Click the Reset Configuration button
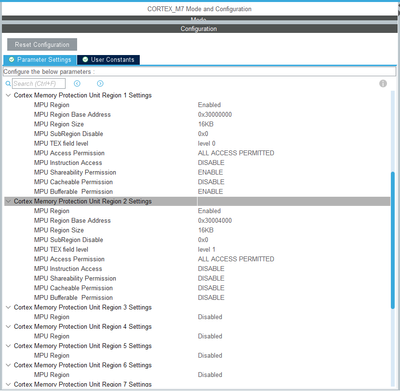Image resolution: width=400 pixels, height=392 pixels. click(42, 45)
